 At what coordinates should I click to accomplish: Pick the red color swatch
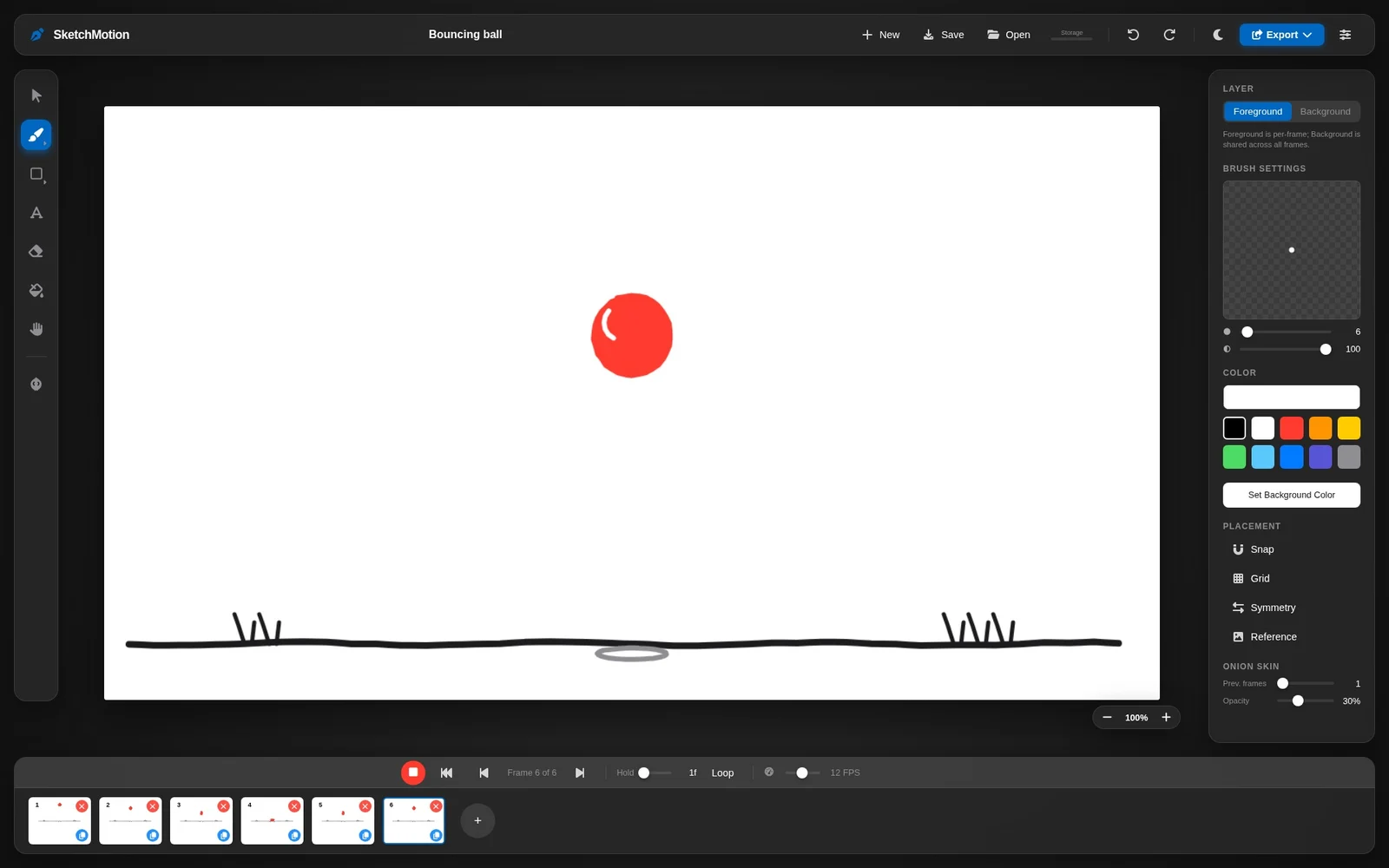coord(1291,428)
